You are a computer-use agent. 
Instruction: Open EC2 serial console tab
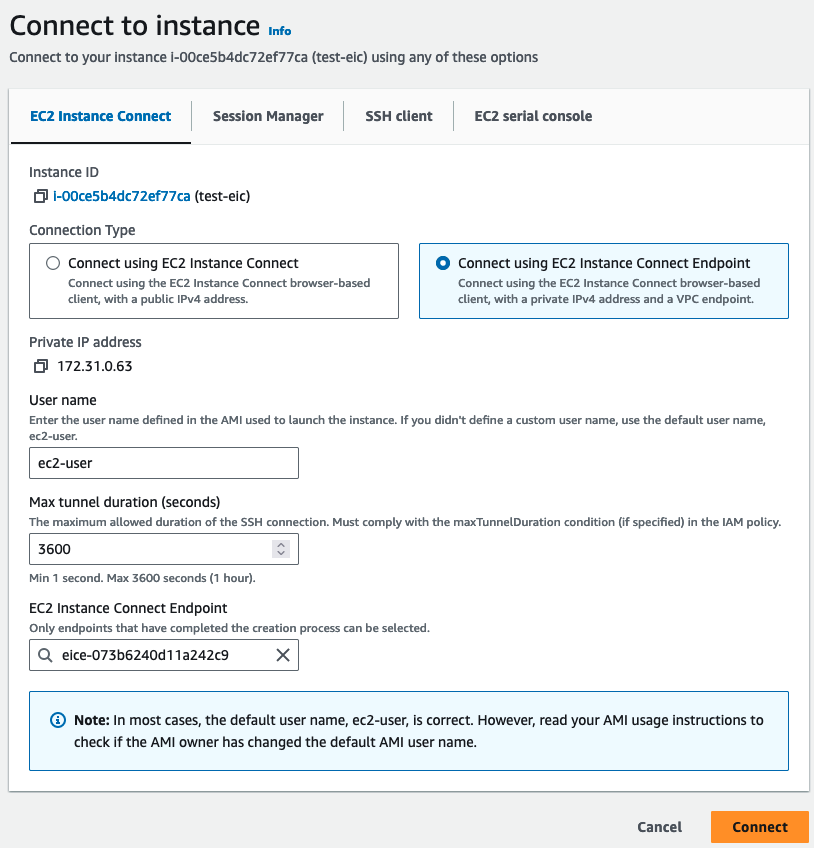point(533,116)
